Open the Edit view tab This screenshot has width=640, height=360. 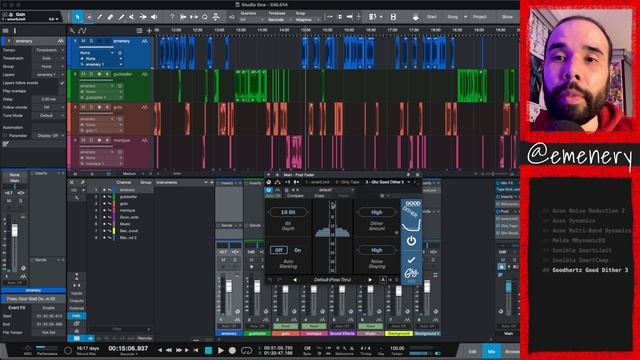[x=472, y=351]
